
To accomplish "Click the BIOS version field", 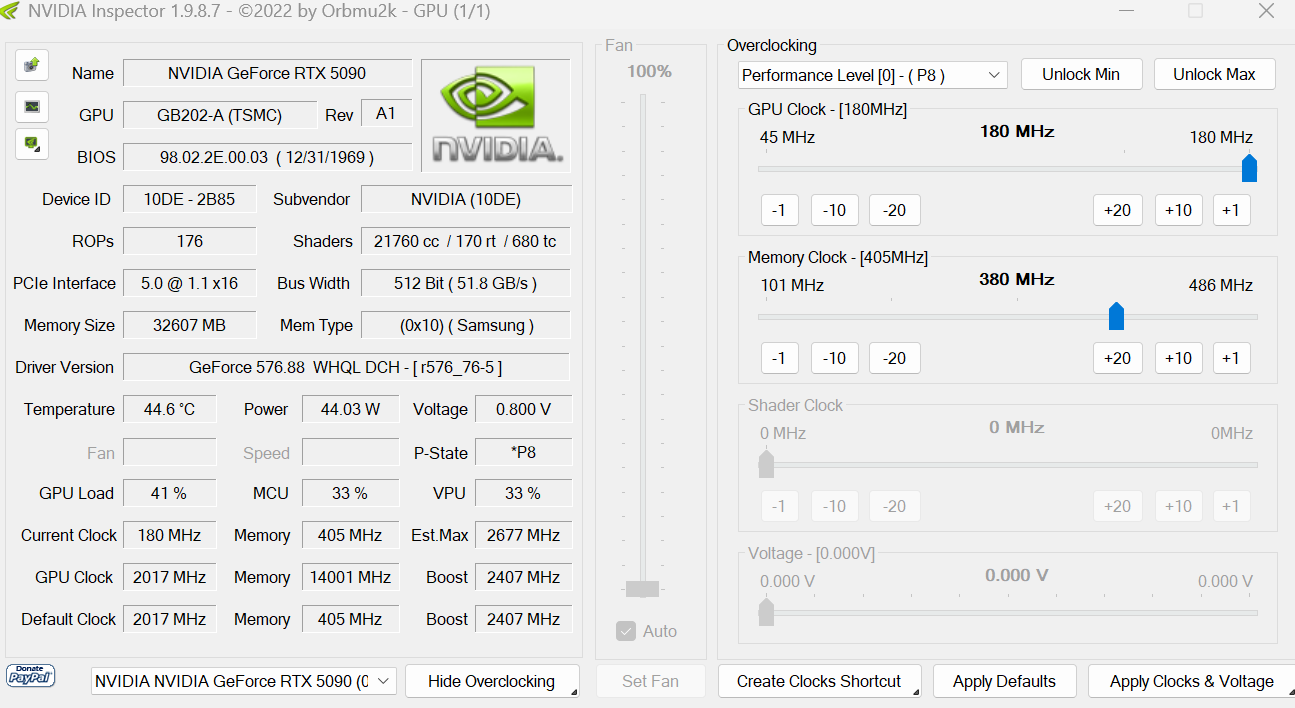I will point(267,157).
